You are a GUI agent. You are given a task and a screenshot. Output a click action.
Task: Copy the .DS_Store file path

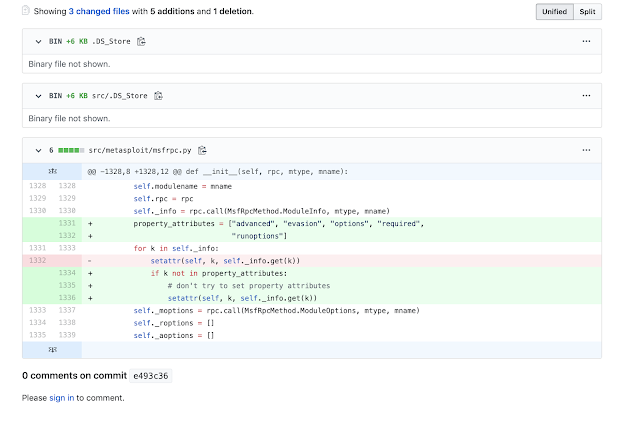(x=141, y=41)
